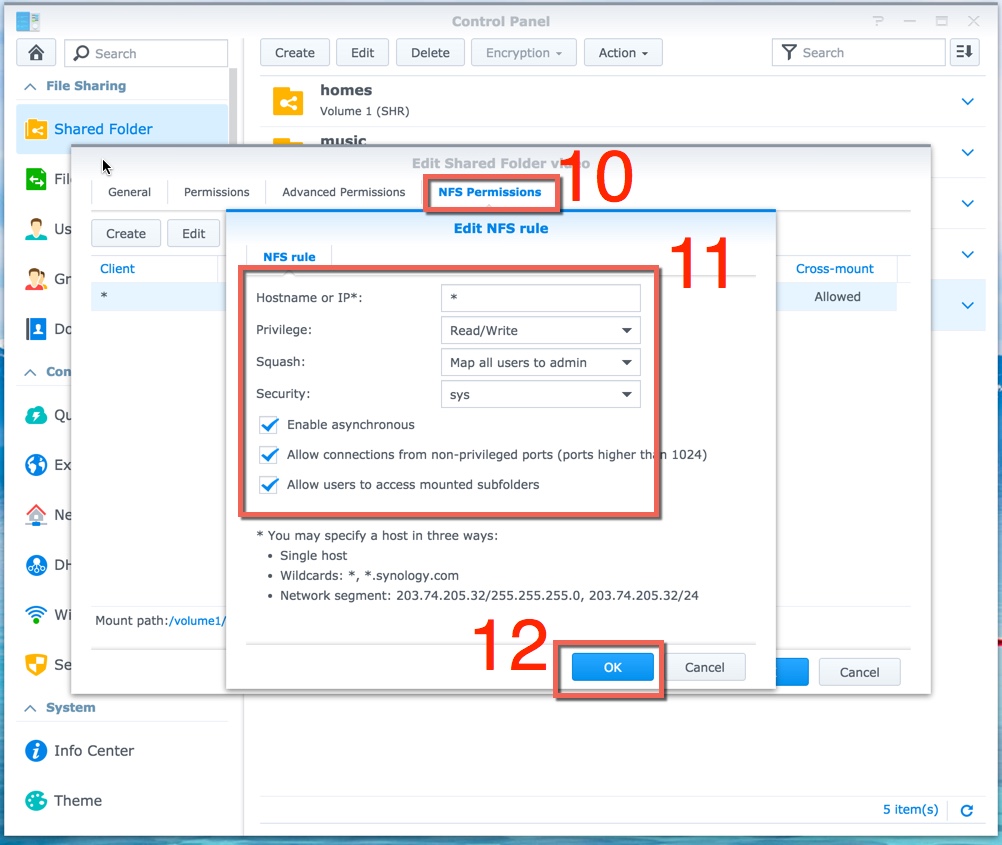Open the Squash dropdown menu
This screenshot has width=1002, height=845.
pyautogui.click(x=540, y=362)
